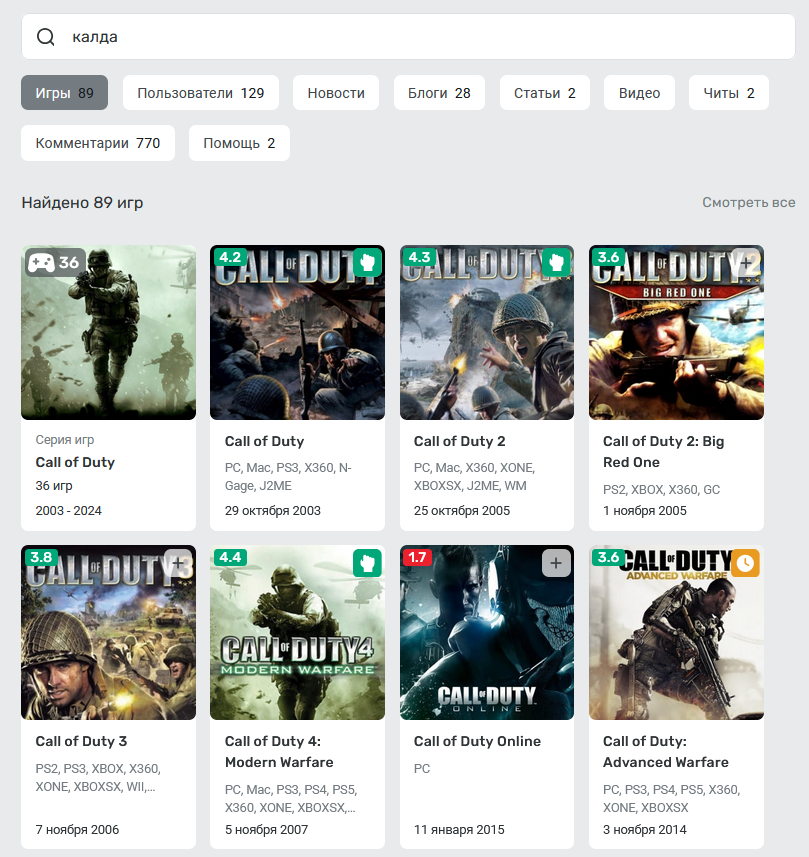Open the Call of Duty series cover image

coord(108,332)
